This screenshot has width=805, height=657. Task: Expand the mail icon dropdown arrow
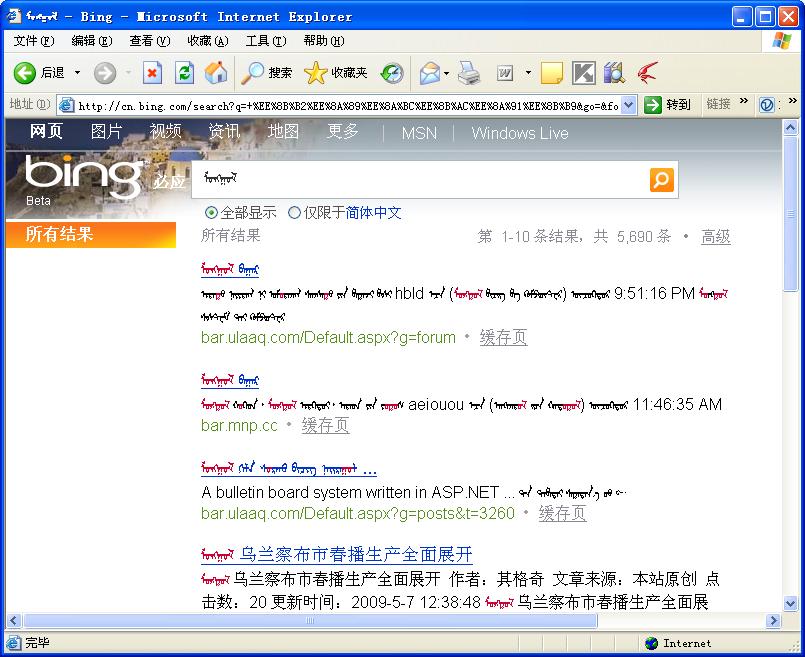point(446,73)
